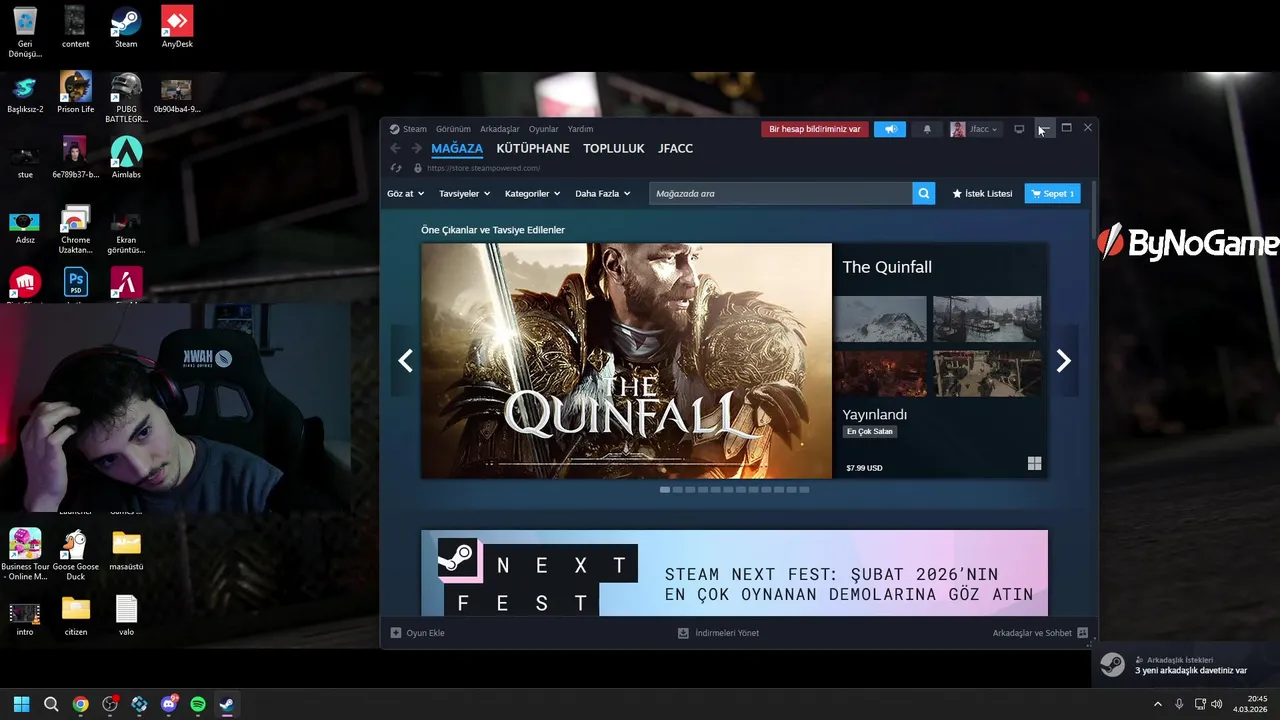Select the masaüstü folder on desktop
The image size is (1280, 720).
point(126,551)
